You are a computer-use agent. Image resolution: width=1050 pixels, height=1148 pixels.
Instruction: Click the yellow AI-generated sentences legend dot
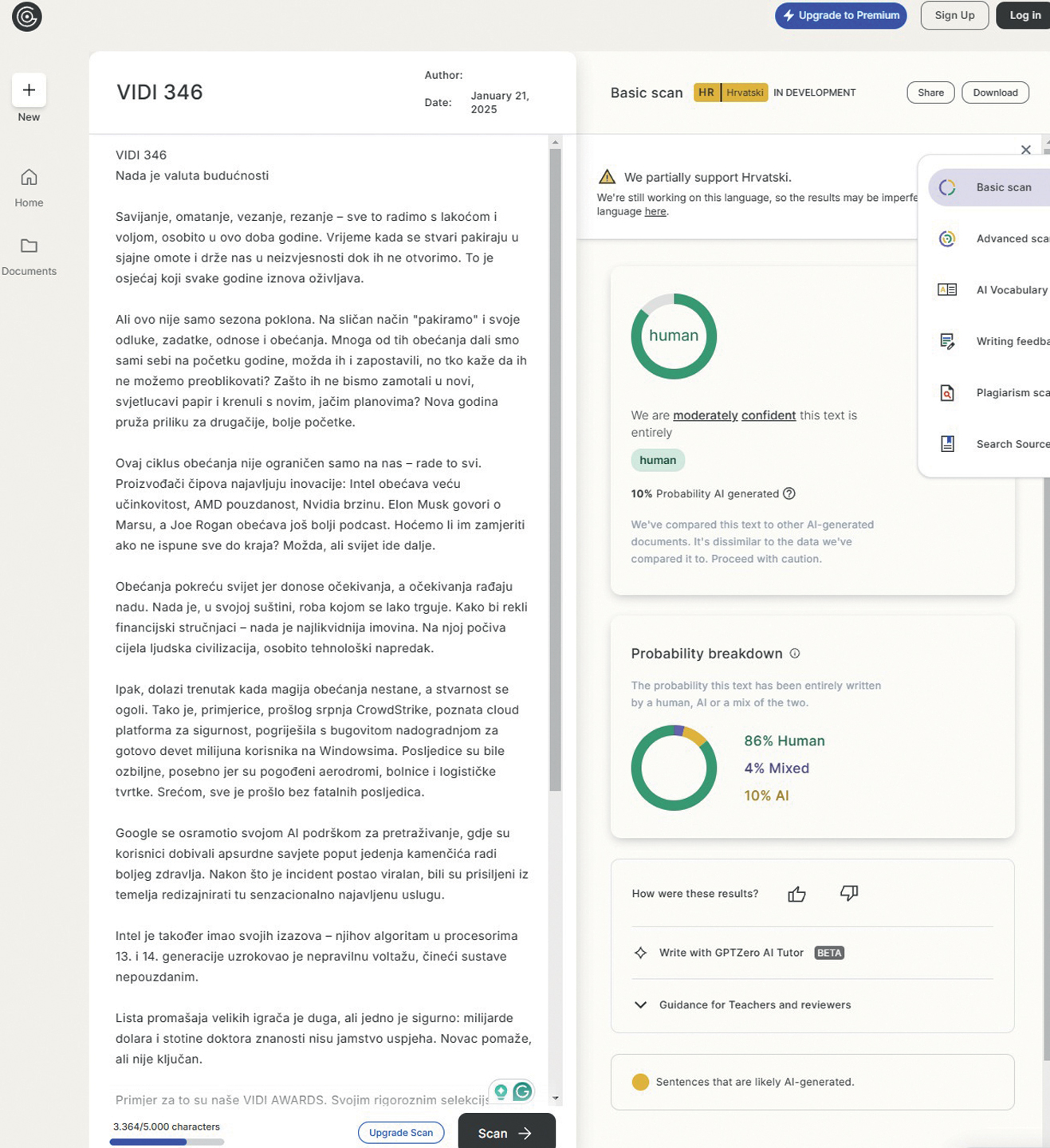(640, 1082)
